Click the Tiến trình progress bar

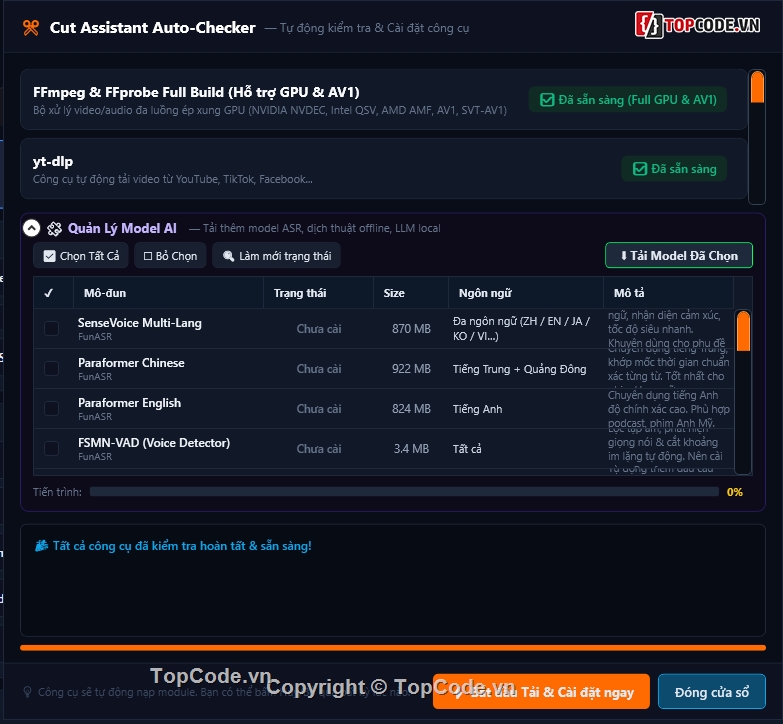click(x=404, y=492)
